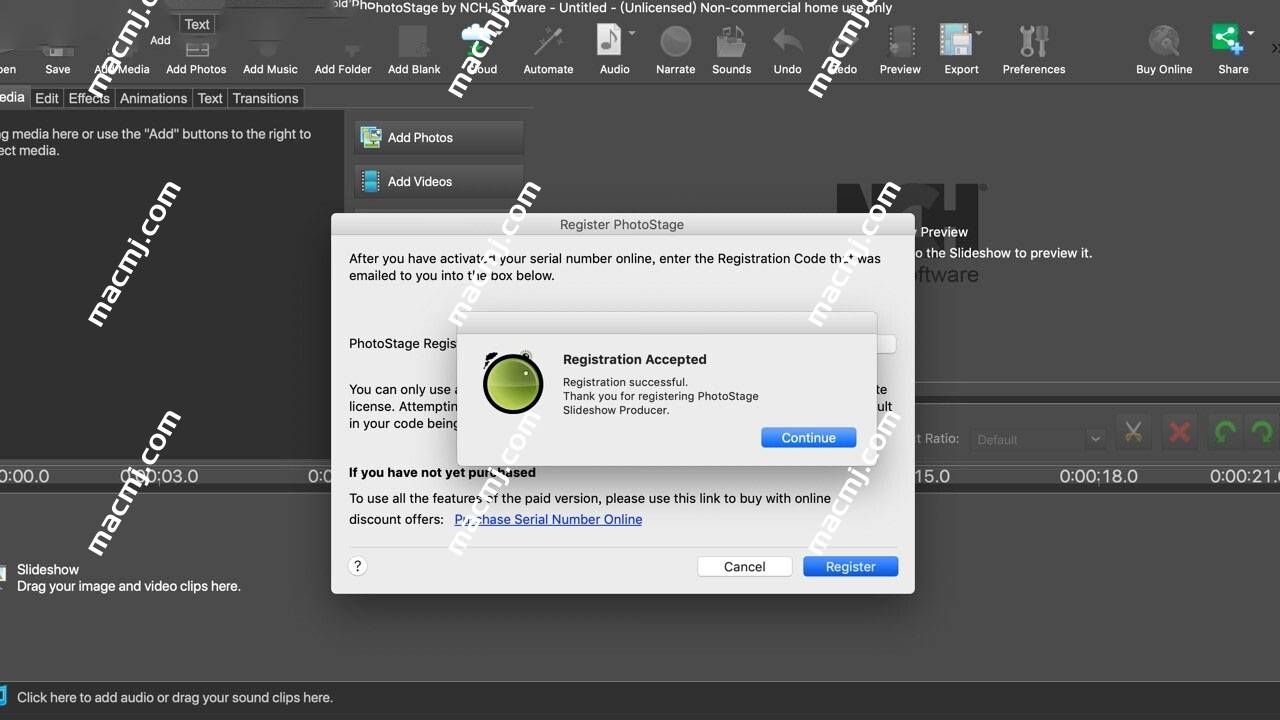Click the blue Register button
The width and height of the screenshot is (1280, 720).
point(851,566)
